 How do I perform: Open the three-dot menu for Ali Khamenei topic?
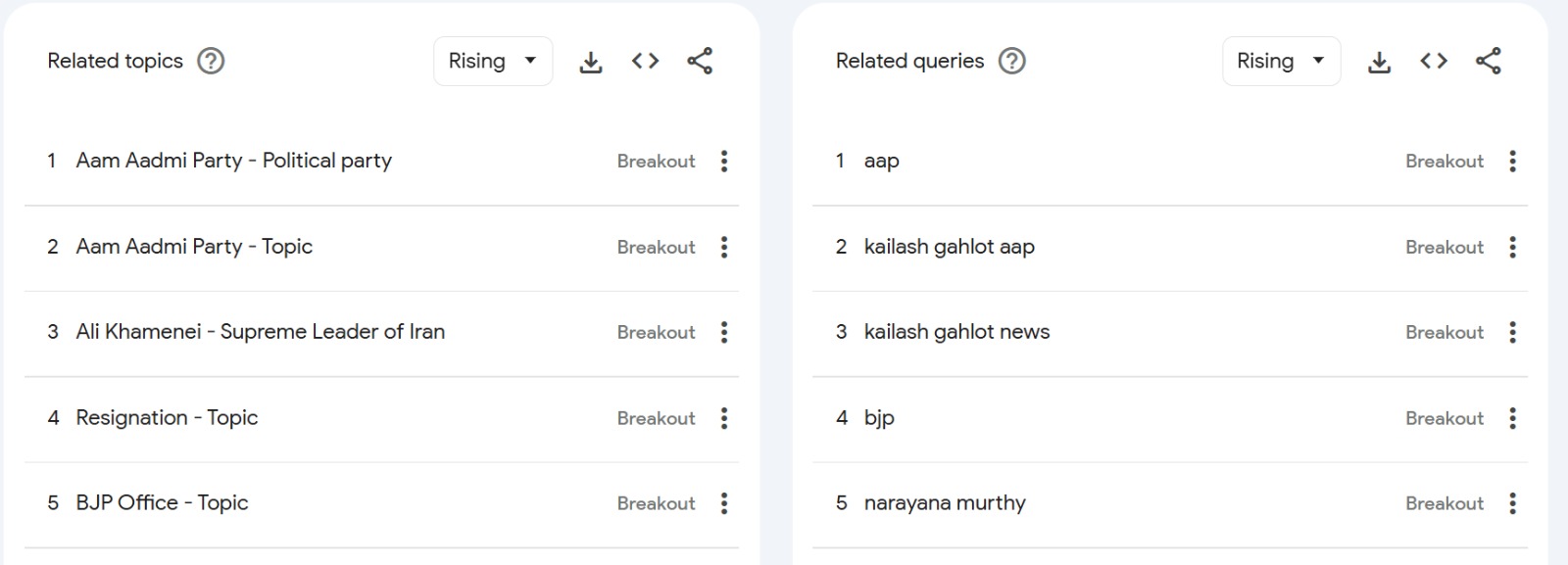click(x=724, y=333)
